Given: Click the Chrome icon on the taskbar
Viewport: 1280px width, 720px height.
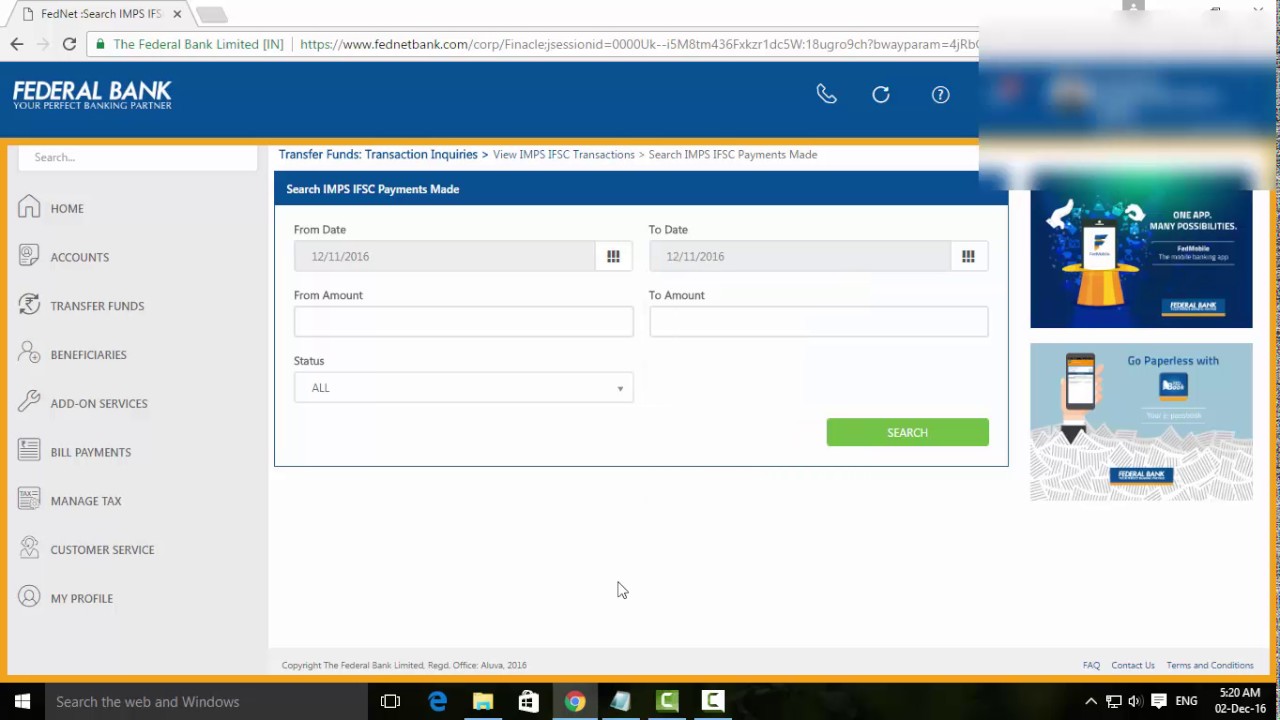Looking at the screenshot, I should click(575, 702).
